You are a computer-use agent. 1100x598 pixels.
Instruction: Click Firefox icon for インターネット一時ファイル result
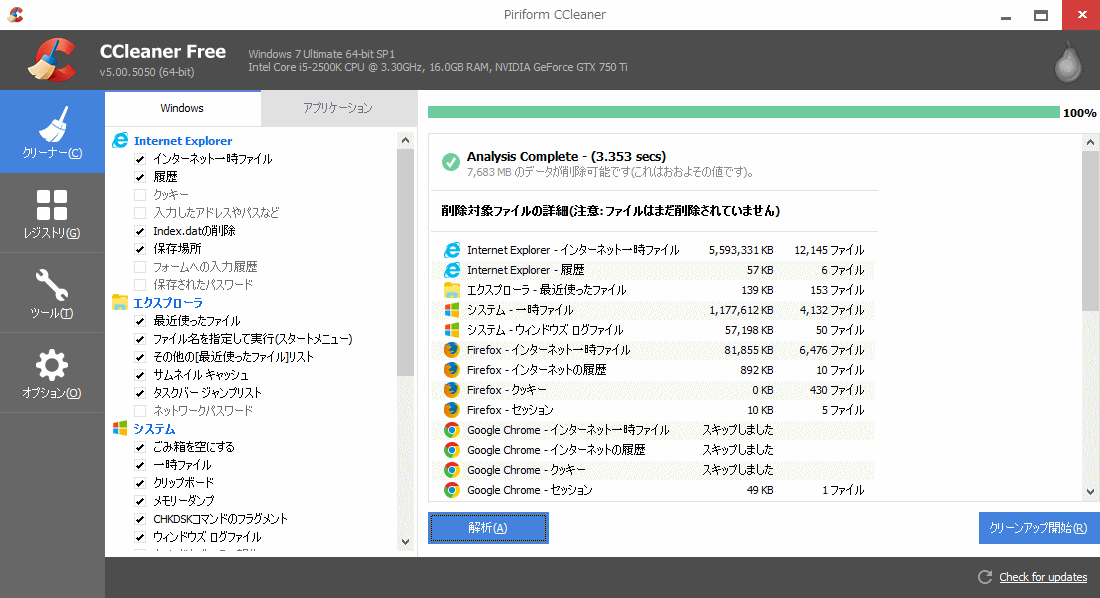(452, 350)
